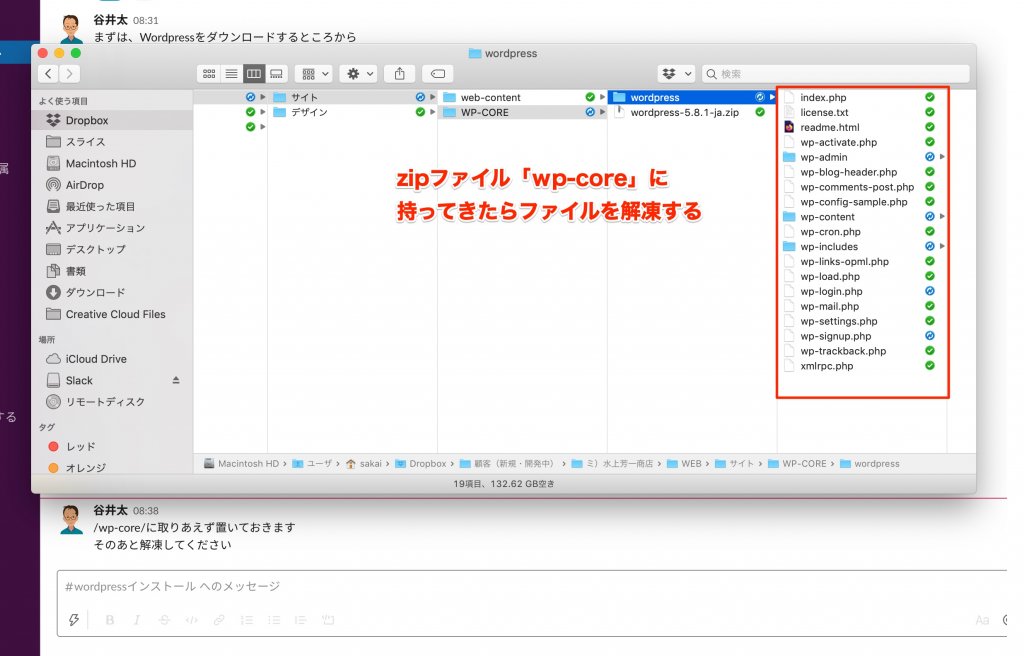Click the Slack shortcuts lightning icon
The height and width of the screenshot is (656, 1024).
[74, 620]
